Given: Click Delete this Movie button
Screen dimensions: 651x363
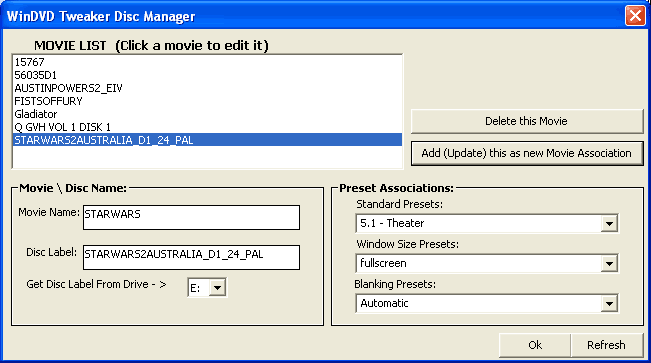Looking at the screenshot, I should coord(527,121).
